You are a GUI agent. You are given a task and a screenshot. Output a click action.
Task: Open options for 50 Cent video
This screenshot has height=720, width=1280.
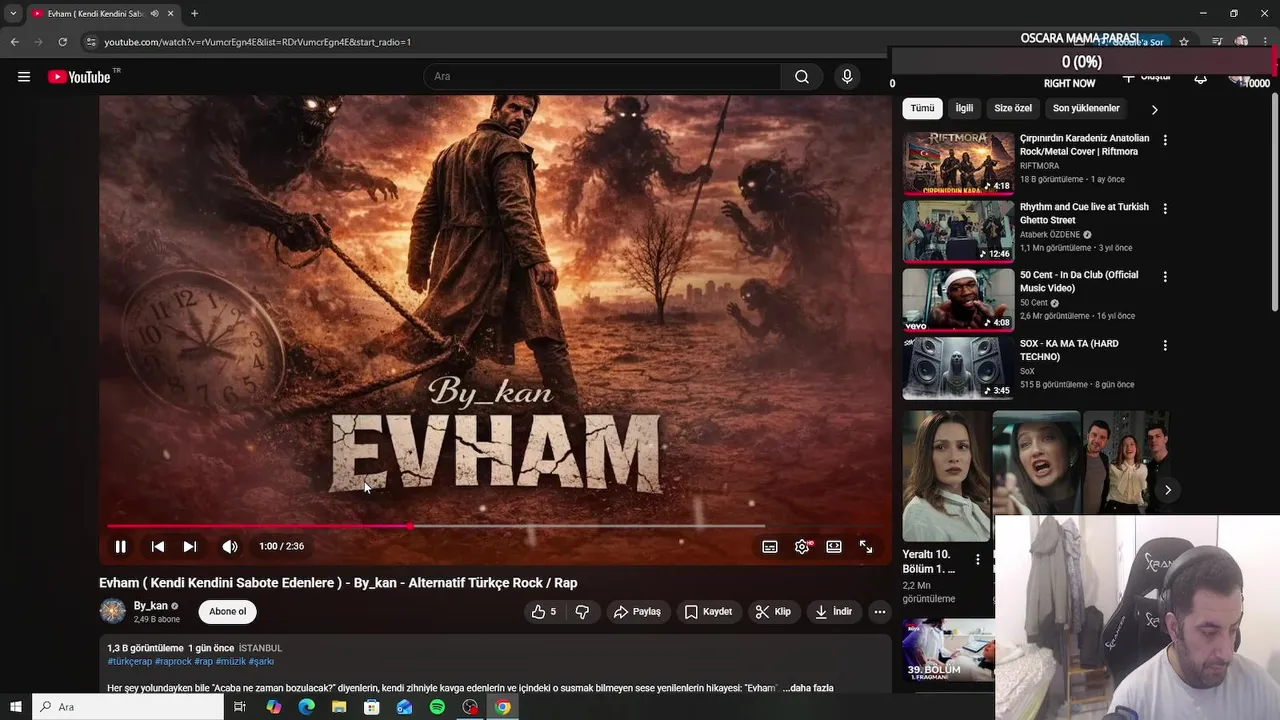click(x=1165, y=277)
